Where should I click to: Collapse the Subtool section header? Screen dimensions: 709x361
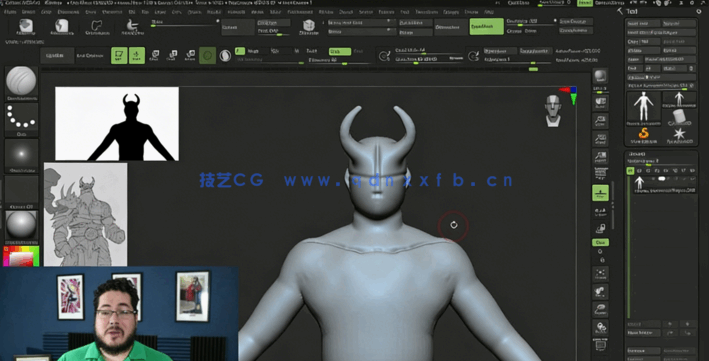637,154
